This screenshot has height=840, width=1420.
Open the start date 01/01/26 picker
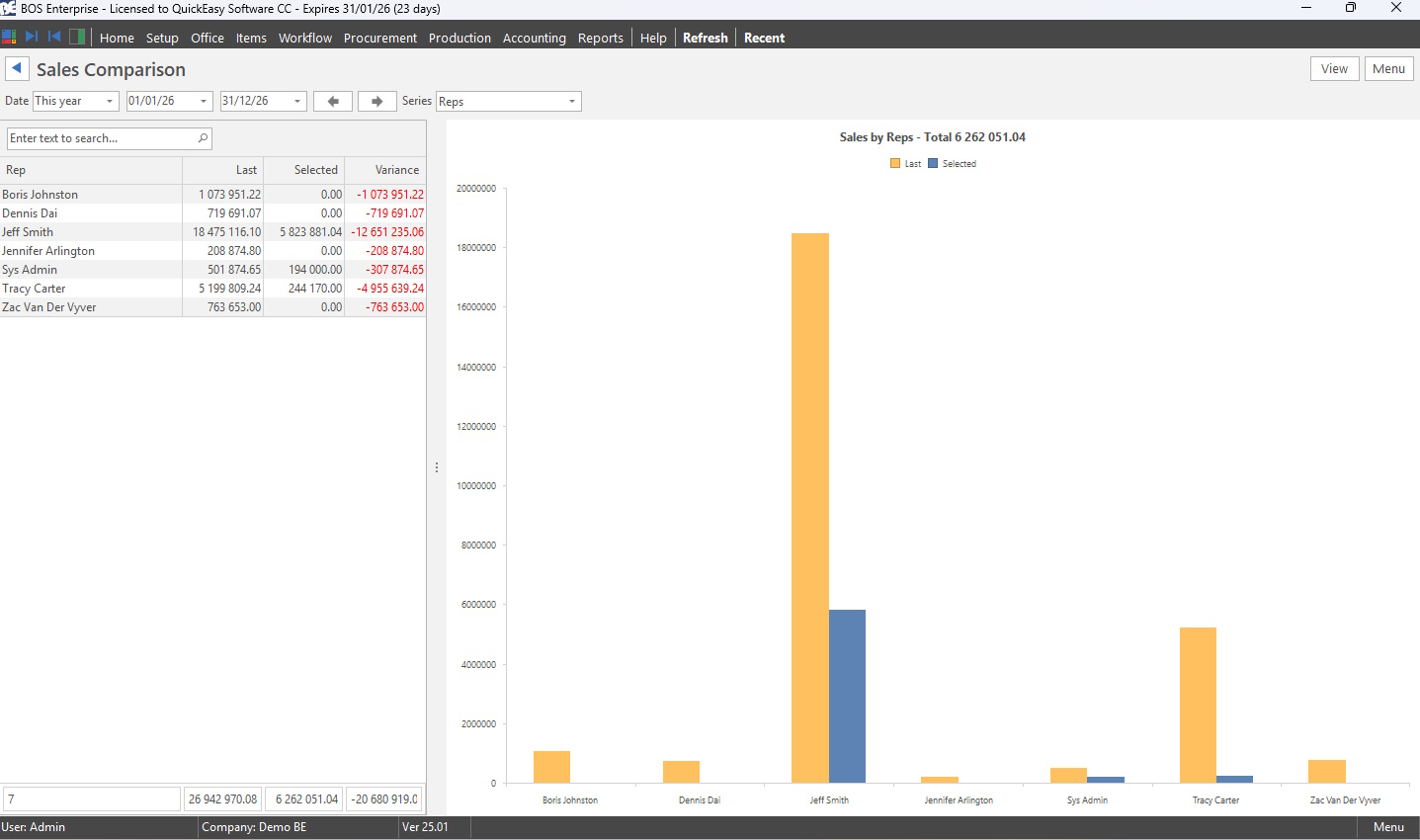[204, 101]
